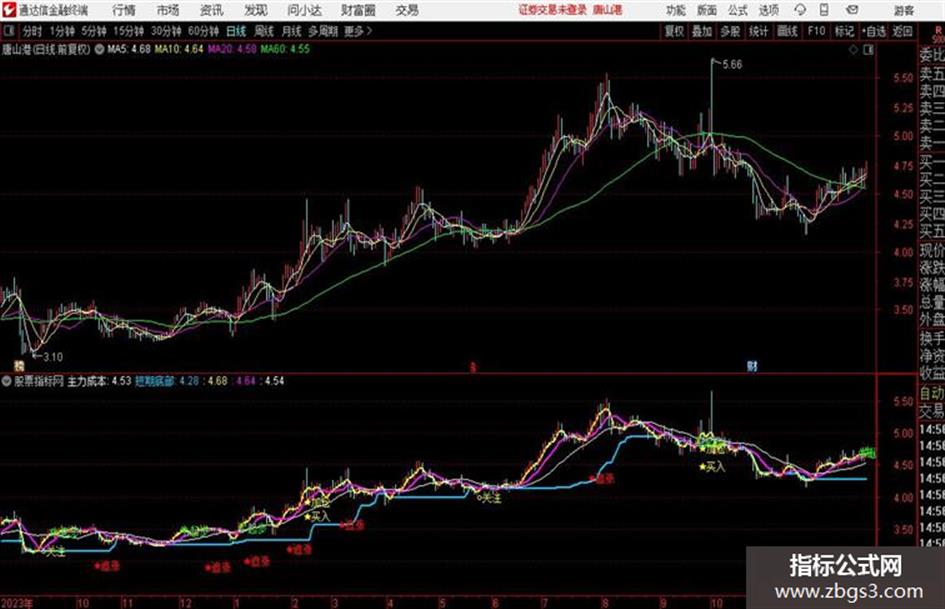Click the 通达信 red logo icon
This screenshot has height=609, width=945.
[8, 10]
